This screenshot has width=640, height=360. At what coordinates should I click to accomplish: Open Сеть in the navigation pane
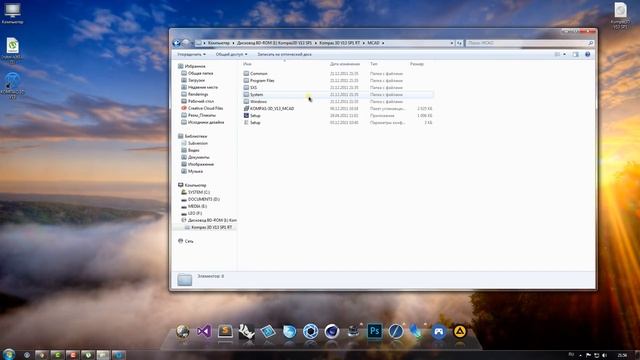(x=189, y=241)
